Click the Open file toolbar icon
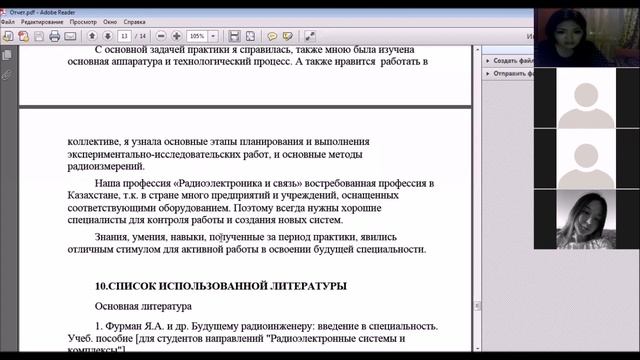The image size is (640, 360). click(x=8, y=36)
